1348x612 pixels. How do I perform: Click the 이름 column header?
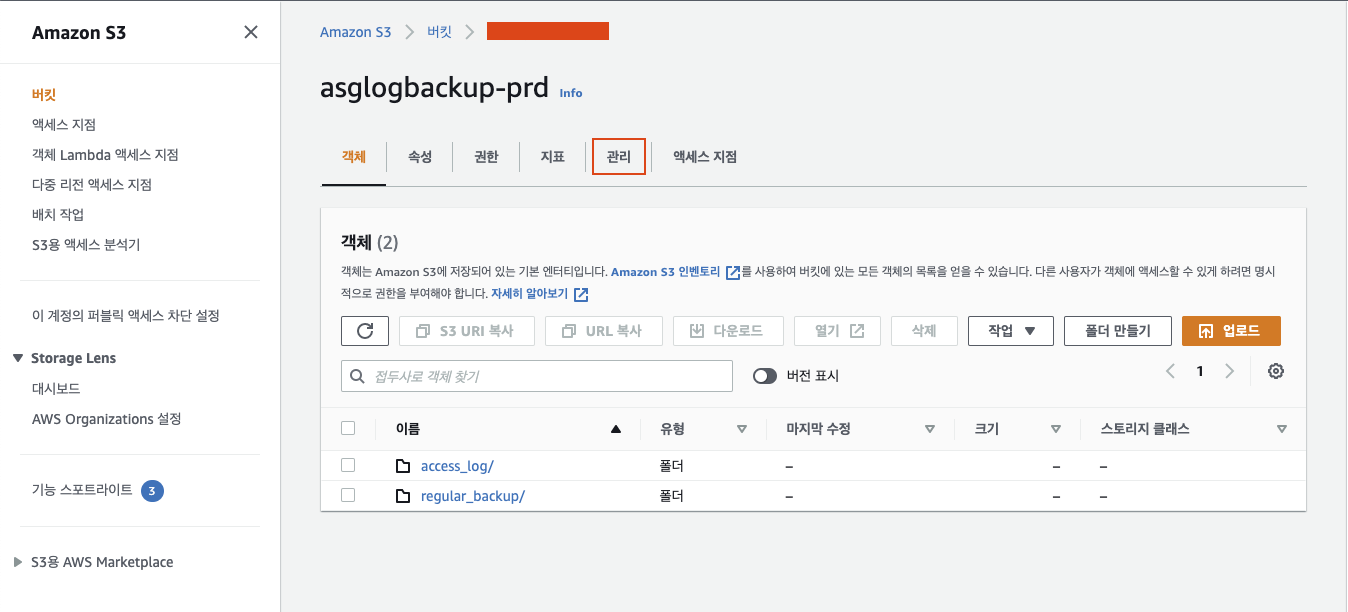click(x=408, y=429)
